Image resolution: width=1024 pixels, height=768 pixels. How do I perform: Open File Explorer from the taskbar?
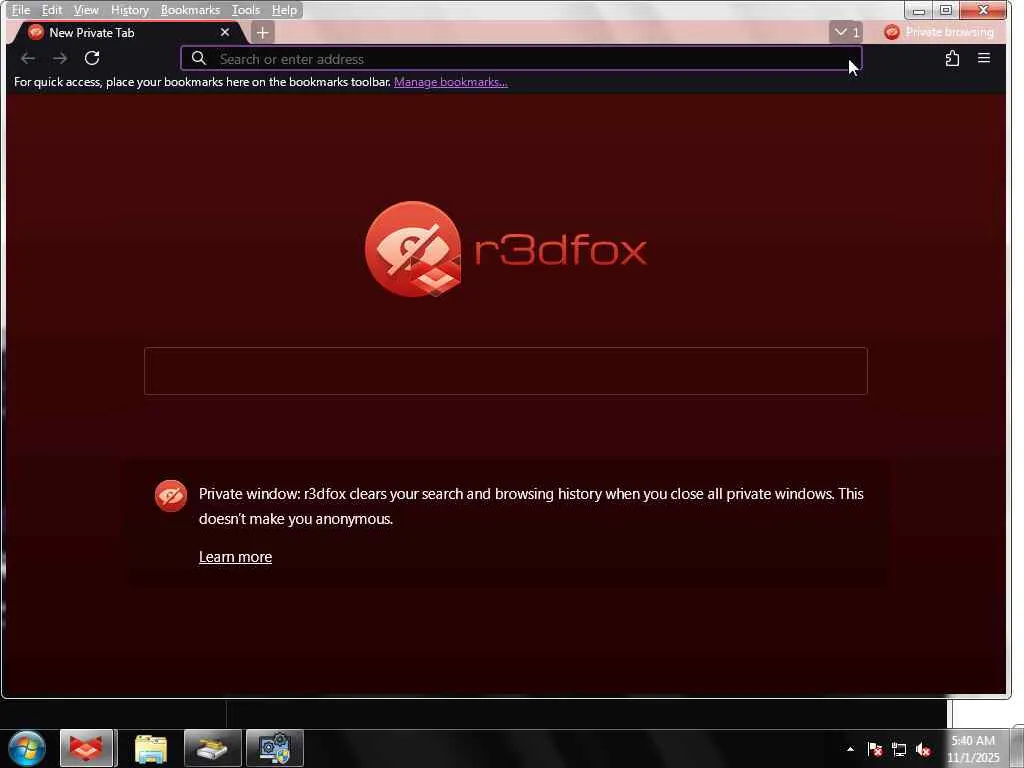point(151,748)
